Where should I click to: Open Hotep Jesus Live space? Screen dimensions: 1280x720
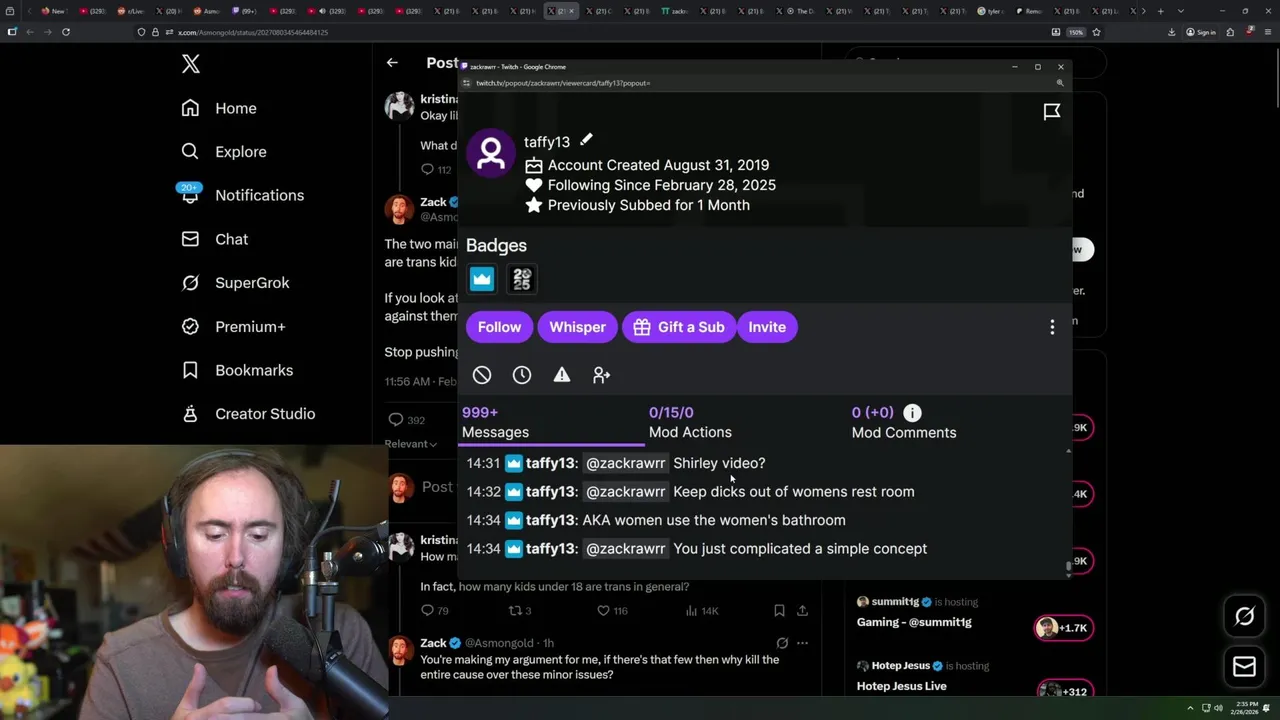click(x=901, y=686)
